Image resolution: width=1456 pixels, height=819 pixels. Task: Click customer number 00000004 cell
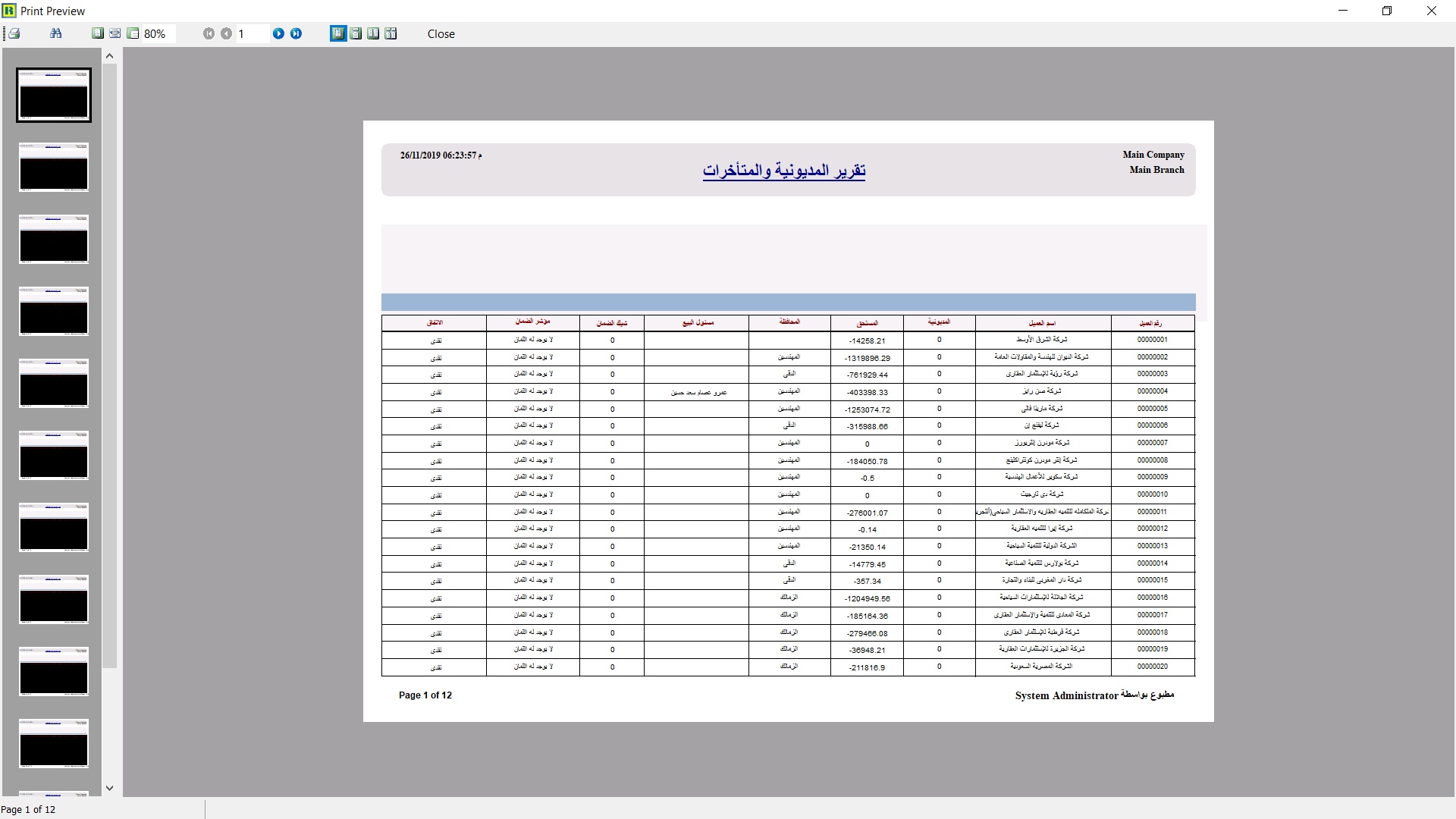pyautogui.click(x=1152, y=391)
